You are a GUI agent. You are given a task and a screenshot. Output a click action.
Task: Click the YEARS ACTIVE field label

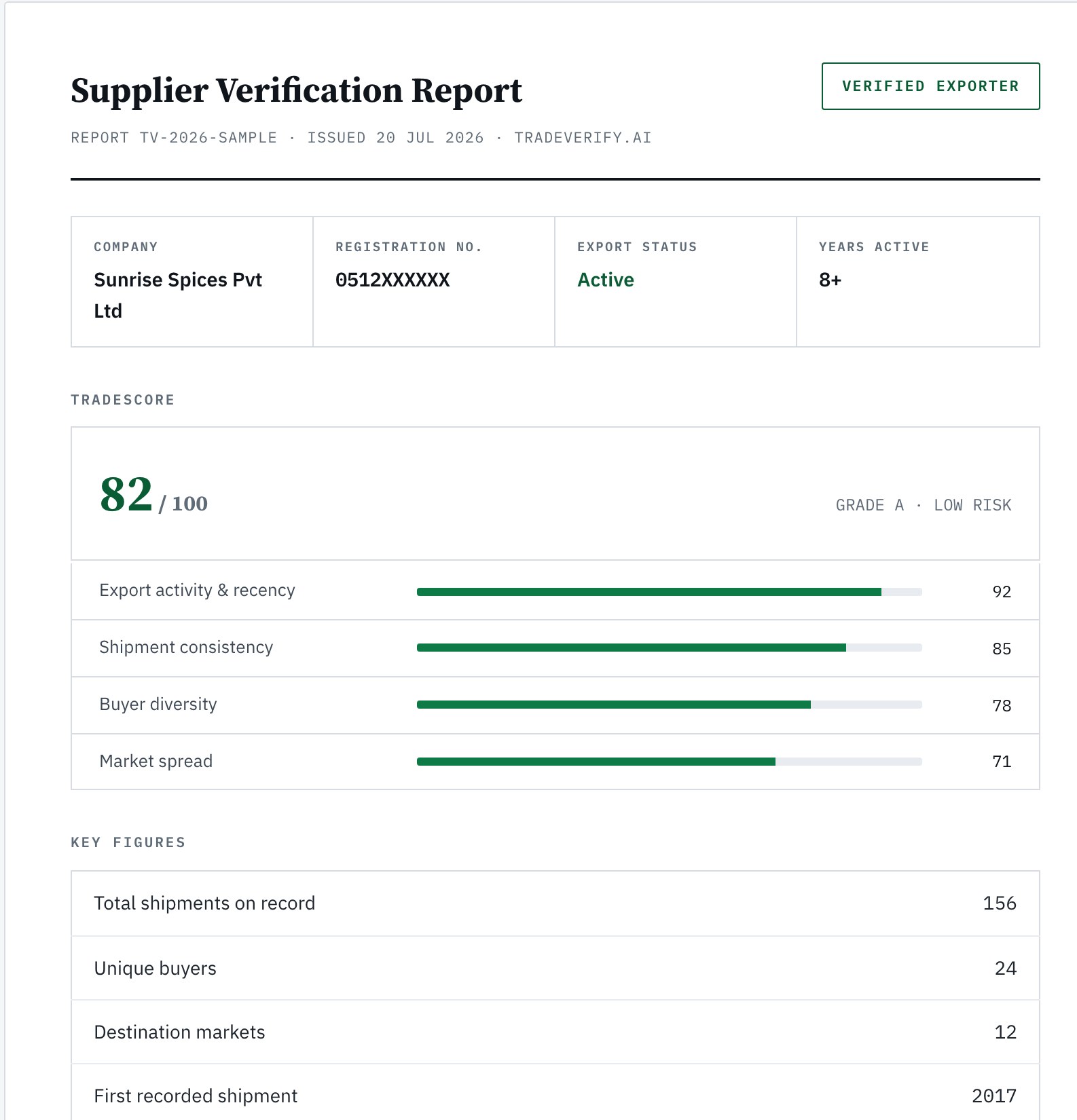coord(874,247)
